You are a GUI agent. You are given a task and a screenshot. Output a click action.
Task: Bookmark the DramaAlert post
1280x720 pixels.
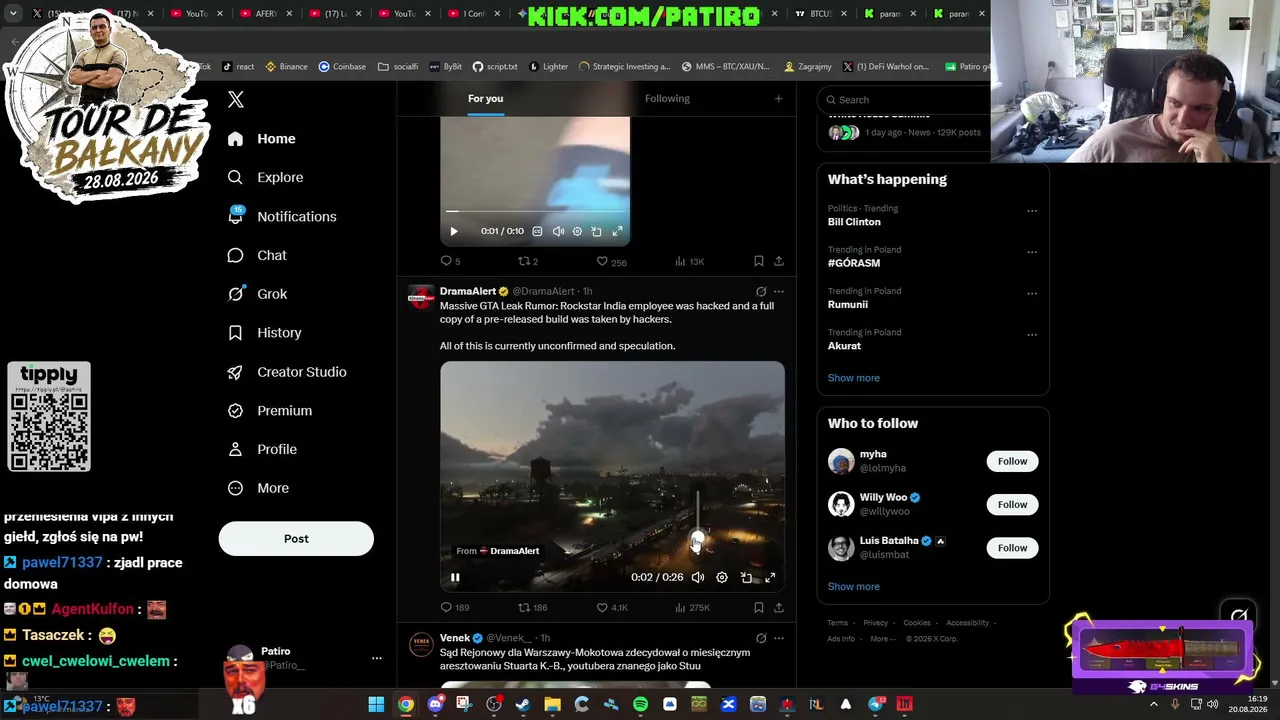(759, 607)
